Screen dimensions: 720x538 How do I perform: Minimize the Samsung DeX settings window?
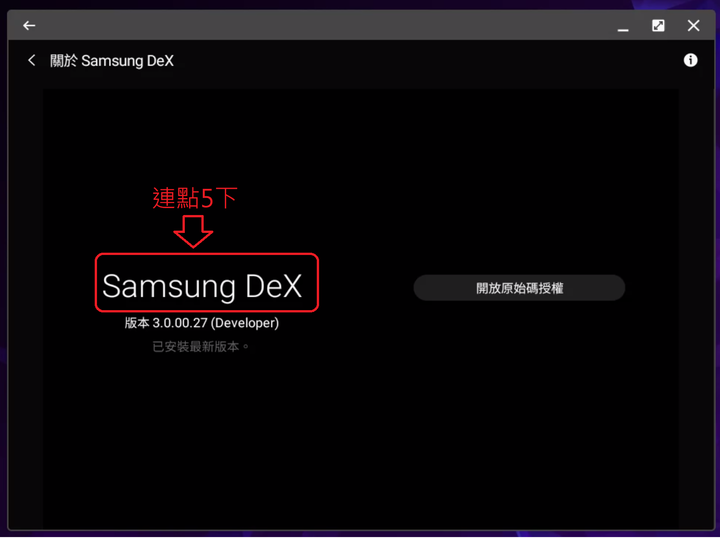pos(623,30)
